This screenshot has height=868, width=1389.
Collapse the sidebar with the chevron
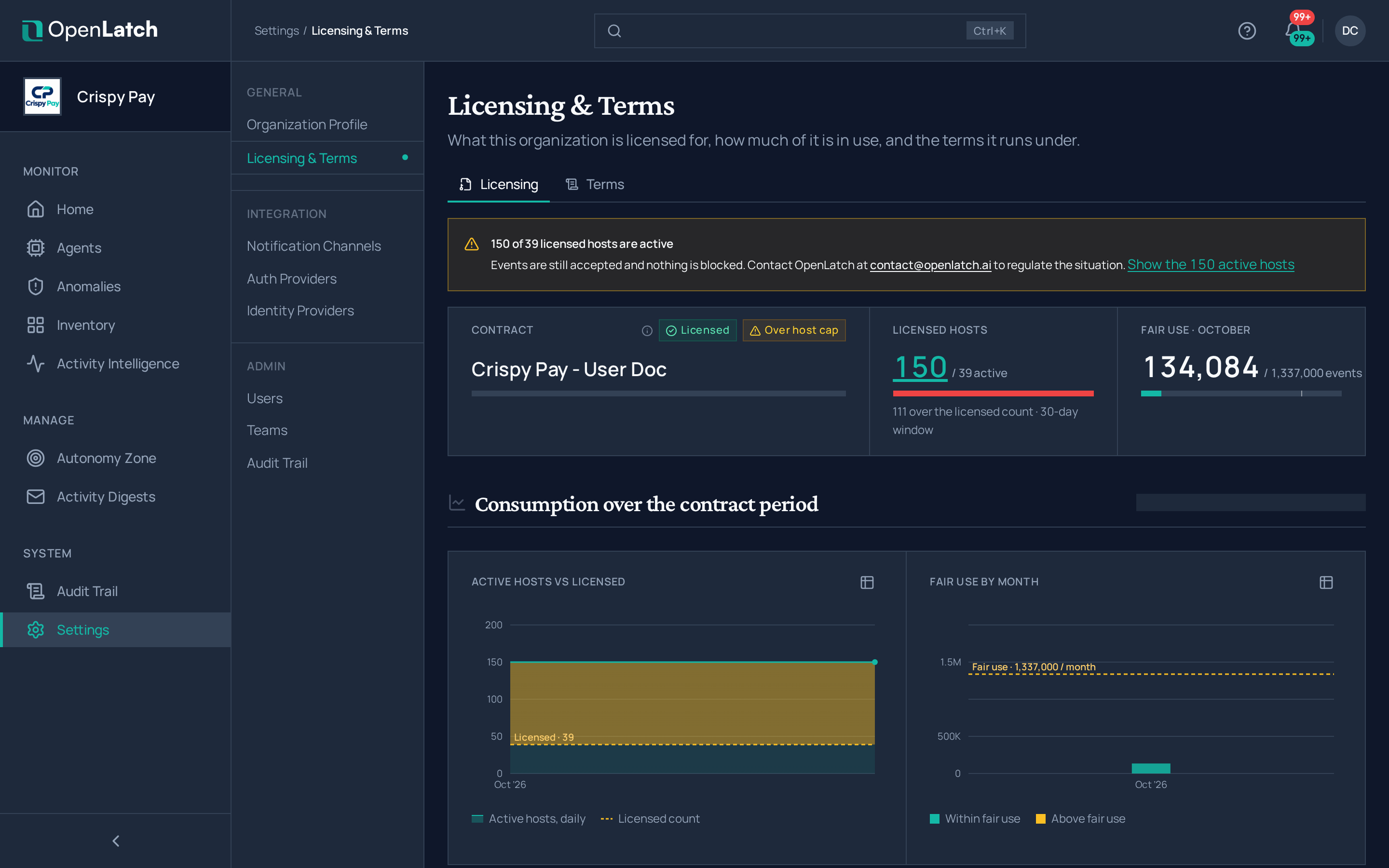click(x=115, y=841)
